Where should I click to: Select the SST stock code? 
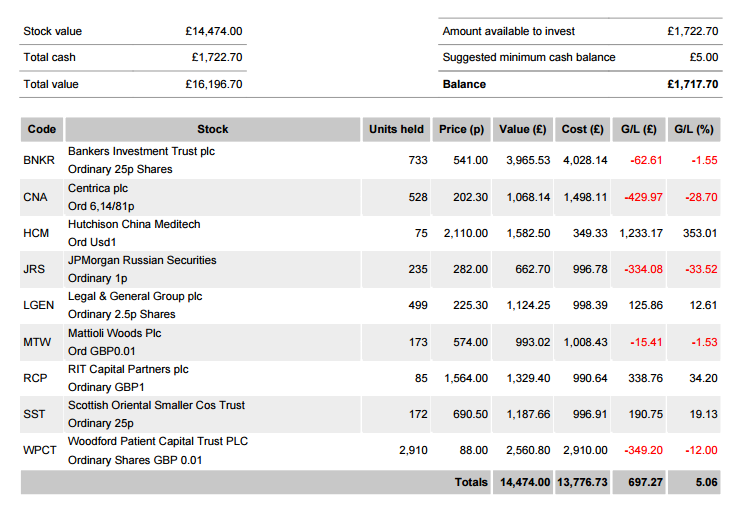pos(34,414)
